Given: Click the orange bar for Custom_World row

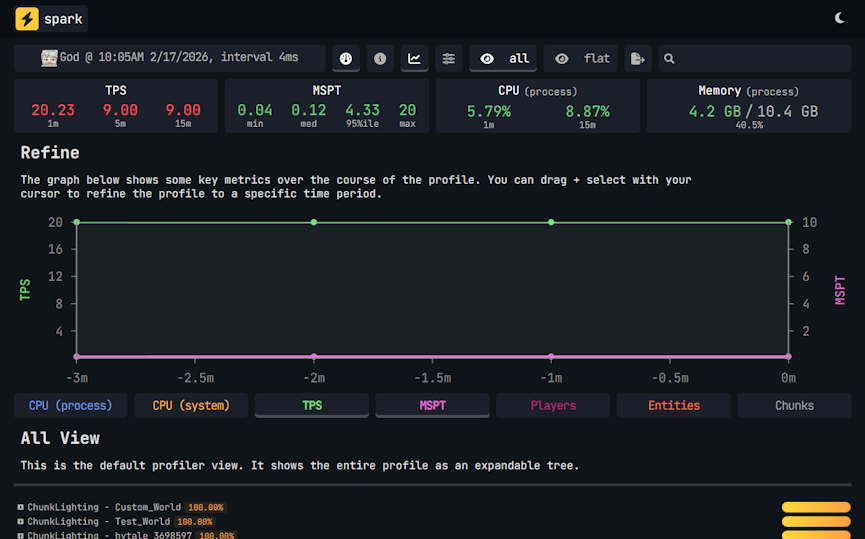Looking at the screenshot, I should (x=816, y=507).
